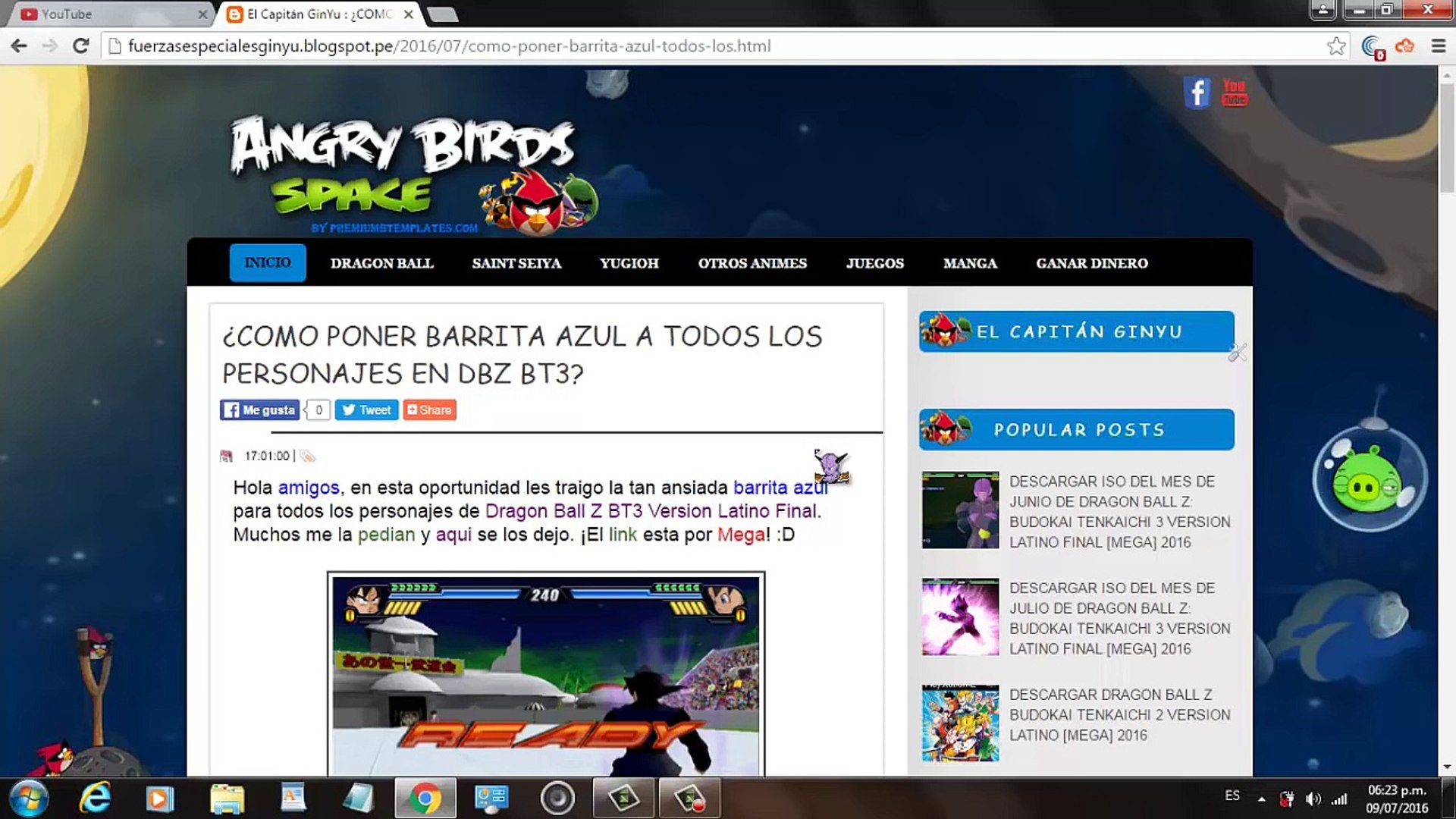Click the Facebook Me gusta button
Screen dimensions: 1456x819
(x=260, y=410)
